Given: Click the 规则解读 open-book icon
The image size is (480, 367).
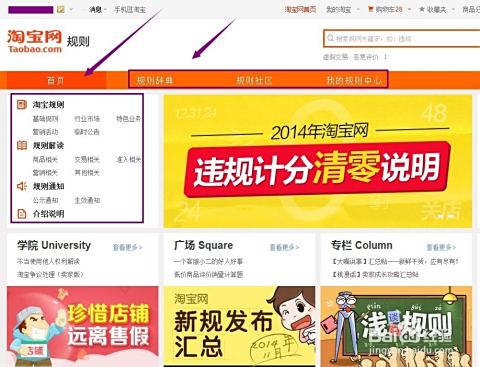Looking at the screenshot, I should pyautogui.click(x=22, y=145).
